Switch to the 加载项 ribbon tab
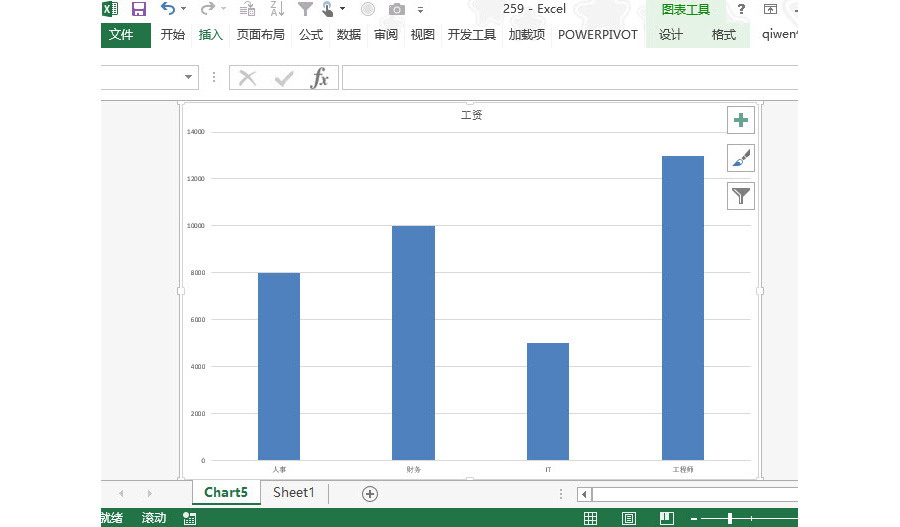This screenshot has width=900, height=527. [527, 34]
